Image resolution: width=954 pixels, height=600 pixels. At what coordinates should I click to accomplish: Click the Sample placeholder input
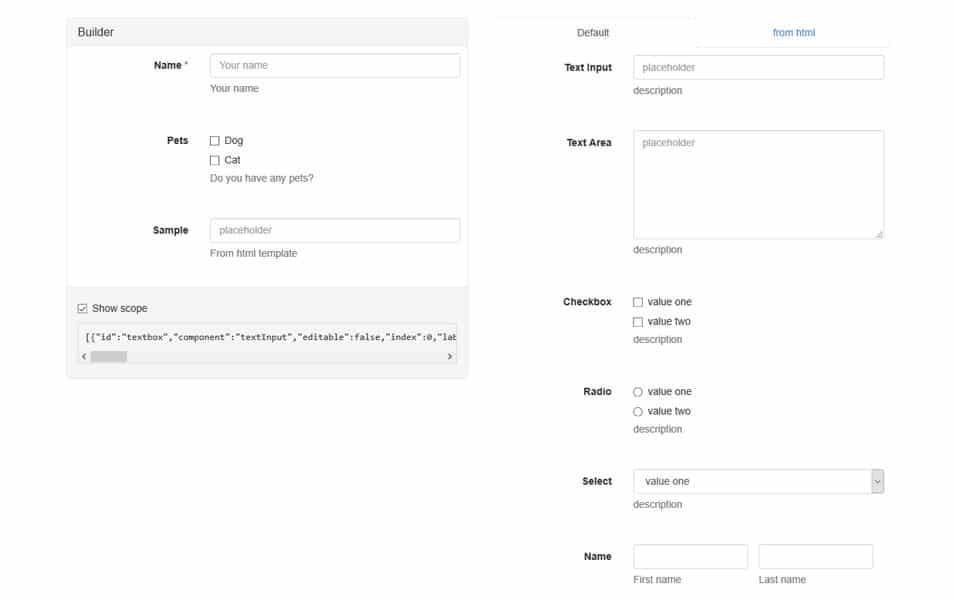333,230
